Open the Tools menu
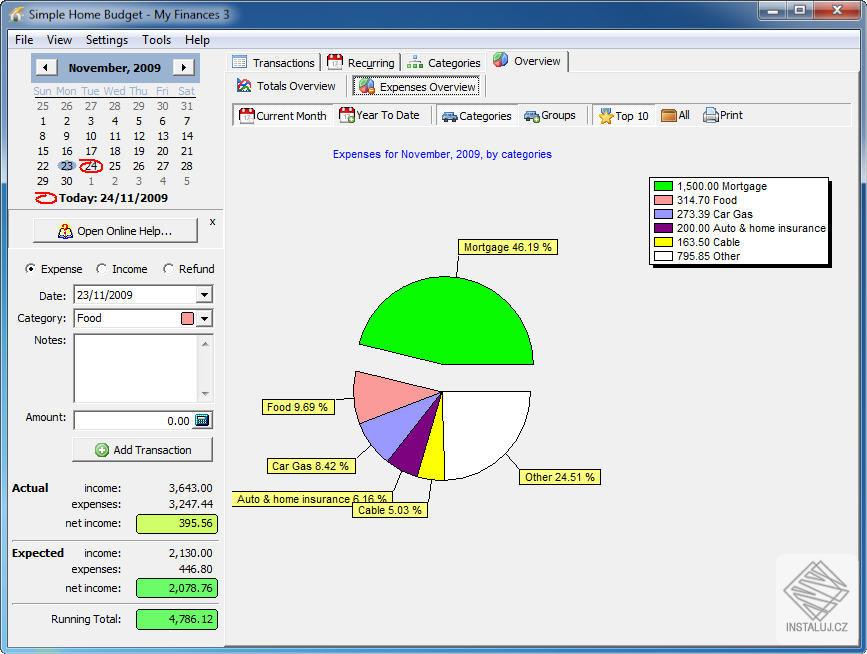Viewport: 867px width, 654px height. [x=156, y=40]
